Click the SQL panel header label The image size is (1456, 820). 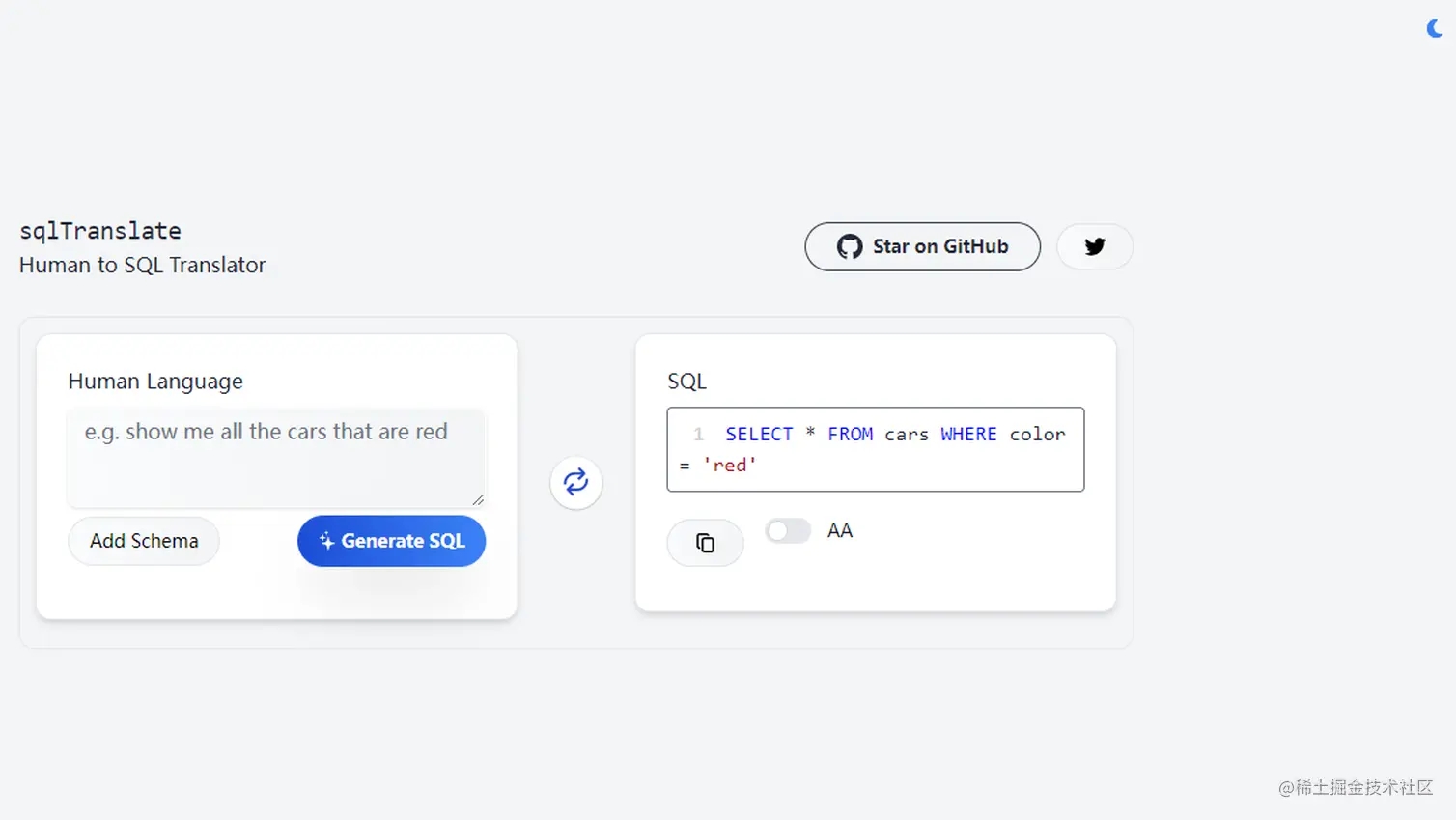tap(686, 381)
